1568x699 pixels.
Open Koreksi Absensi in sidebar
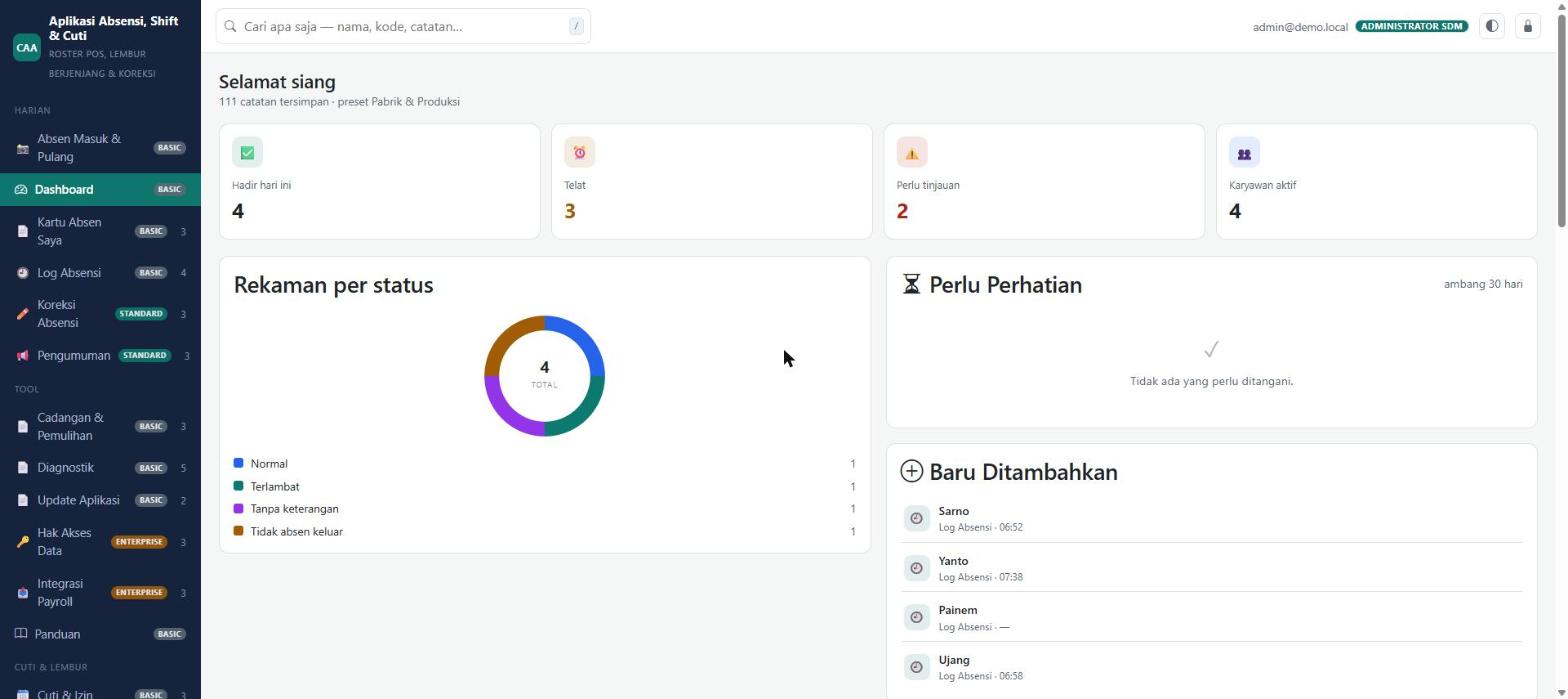click(x=100, y=314)
